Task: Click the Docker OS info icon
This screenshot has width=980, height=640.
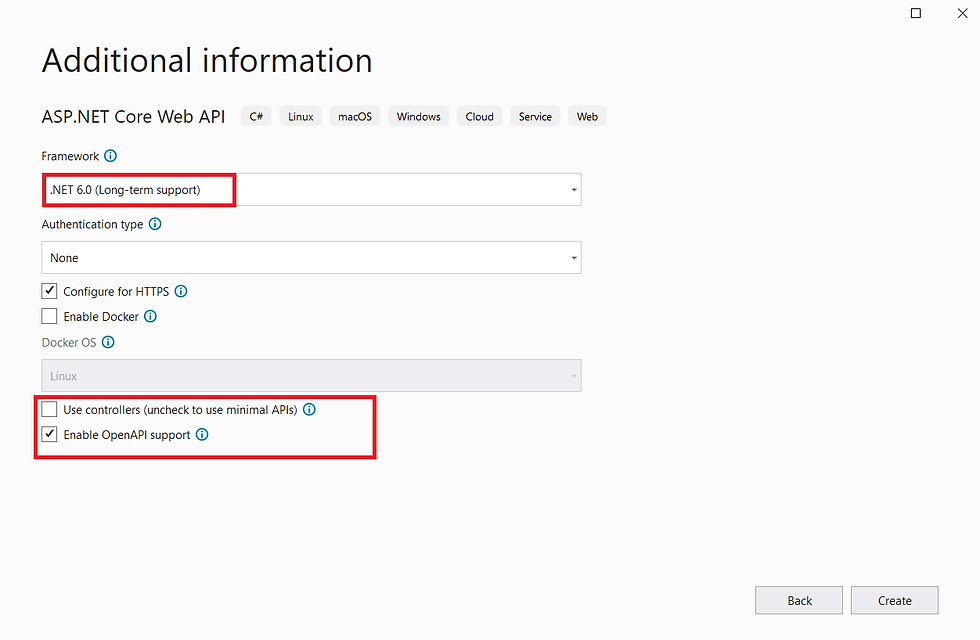Action: (x=108, y=342)
